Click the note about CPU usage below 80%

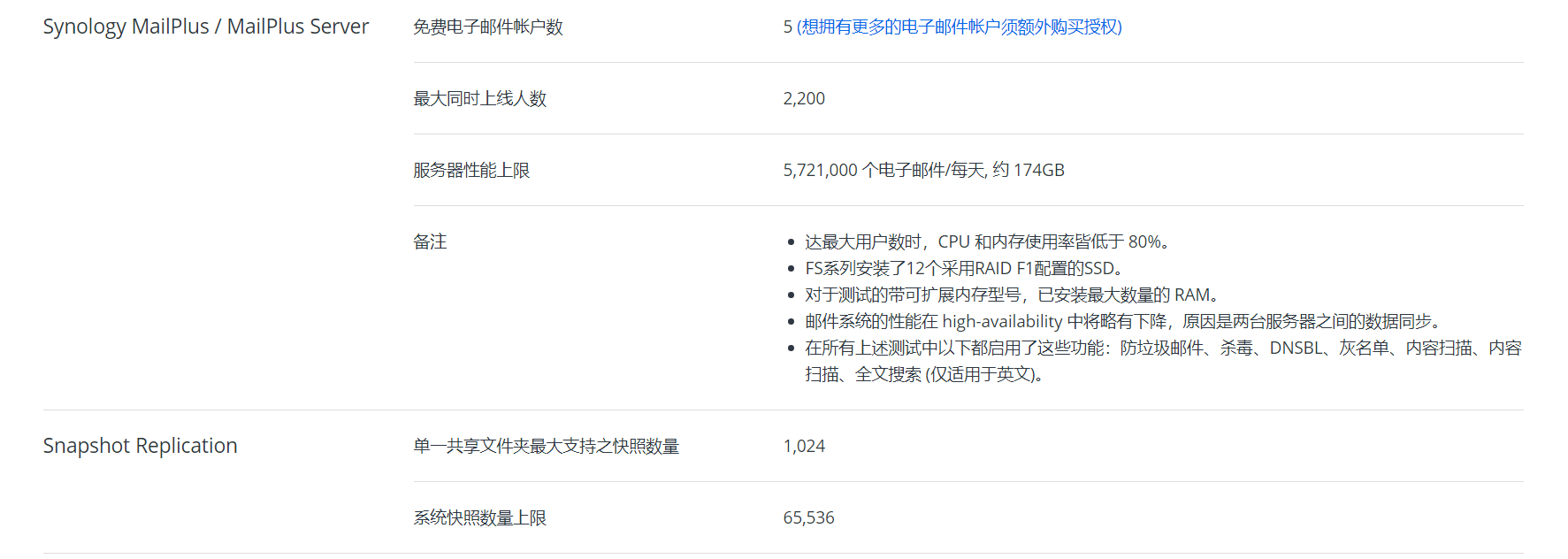986,242
